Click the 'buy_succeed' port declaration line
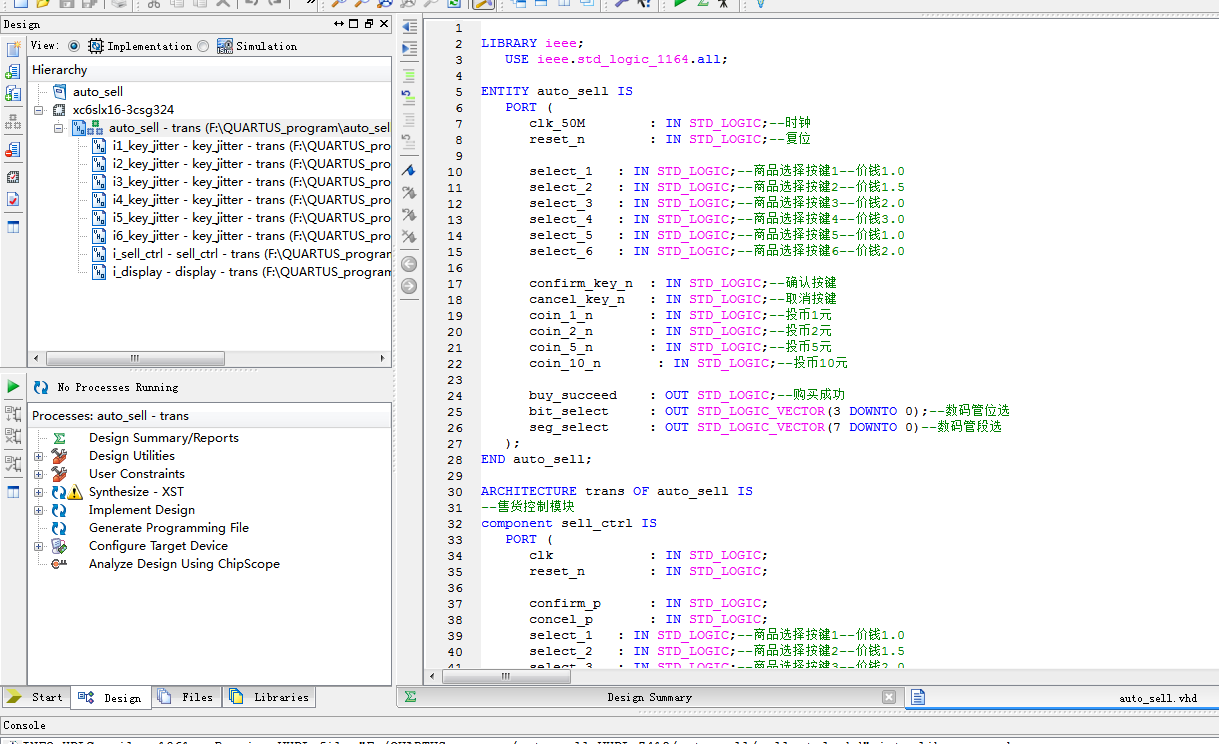The width and height of the screenshot is (1219, 744). point(687,395)
